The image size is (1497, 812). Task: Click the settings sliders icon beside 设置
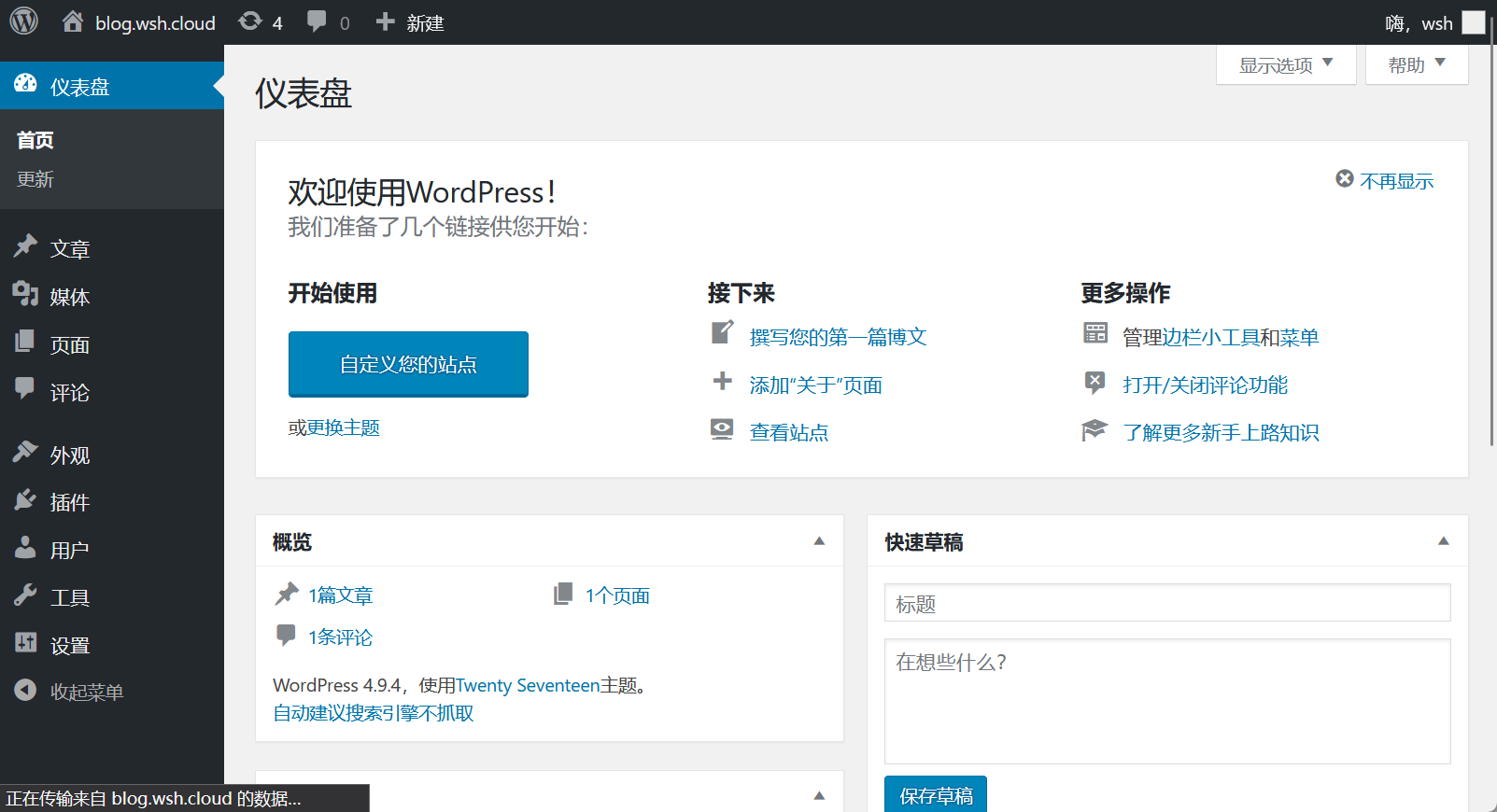pyautogui.click(x=25, y=642)
